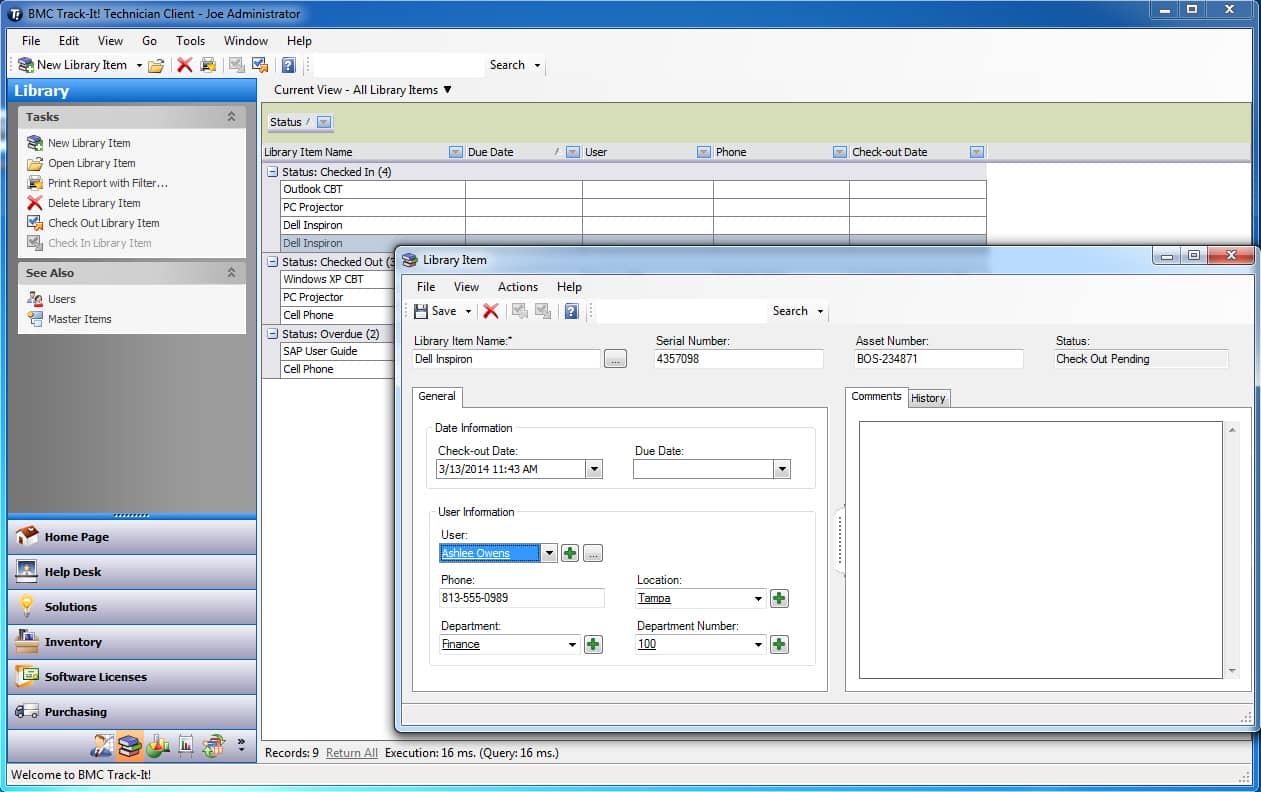
Task: Open the Go menu in main window
Action: coord(150,41)
